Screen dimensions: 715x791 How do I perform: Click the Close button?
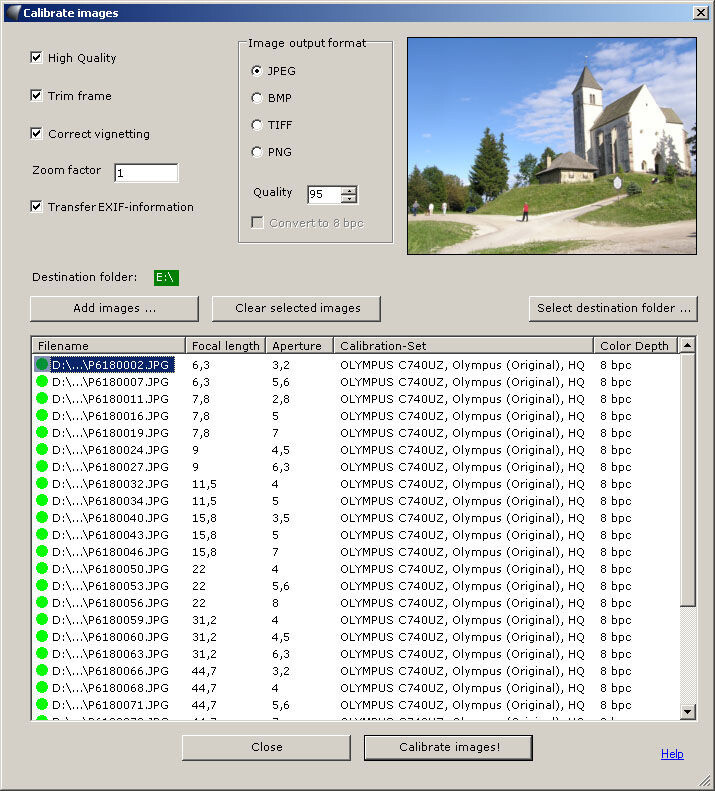(x=266, y=747)
